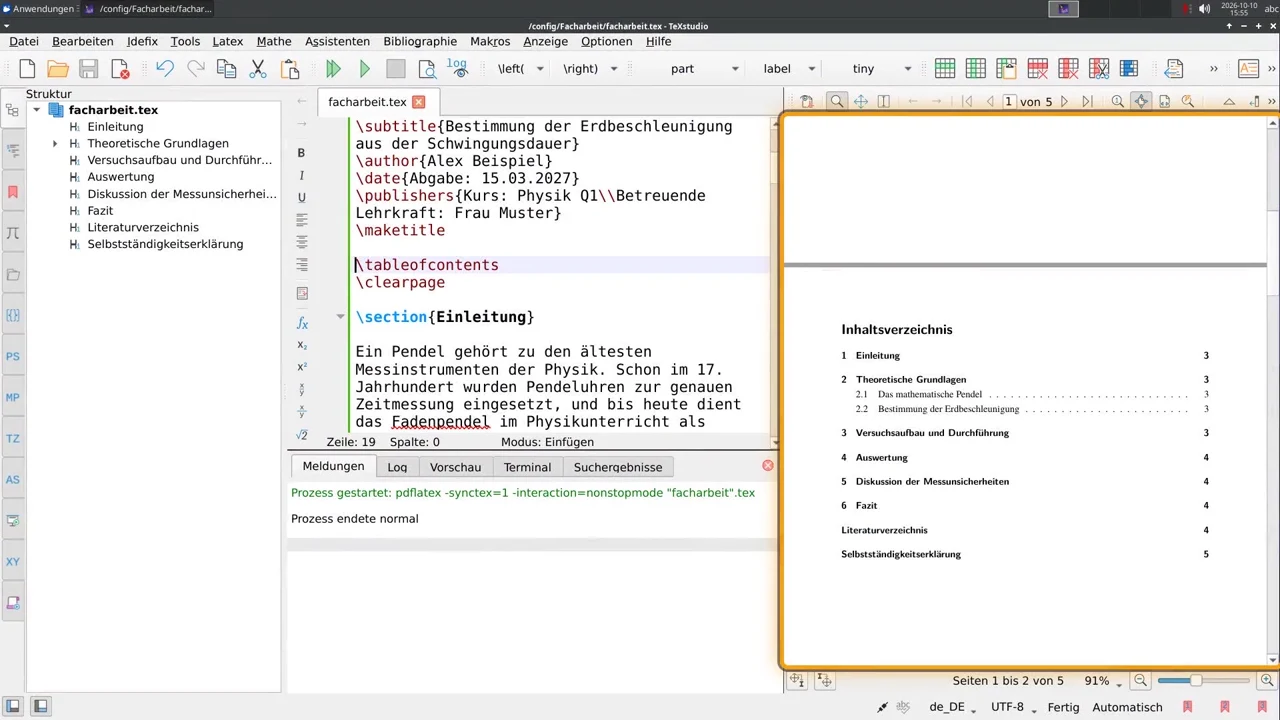Activate the scroll hand tool in PDF viewer
1280x720 pixels.
pyautogui.click(x=860, y=101)
